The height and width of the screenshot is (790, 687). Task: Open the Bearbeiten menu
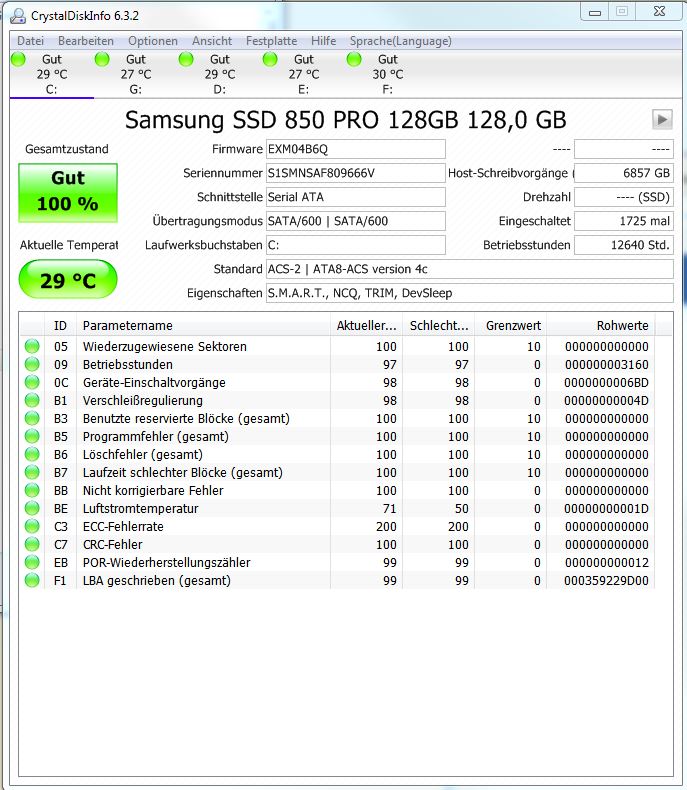86,41
